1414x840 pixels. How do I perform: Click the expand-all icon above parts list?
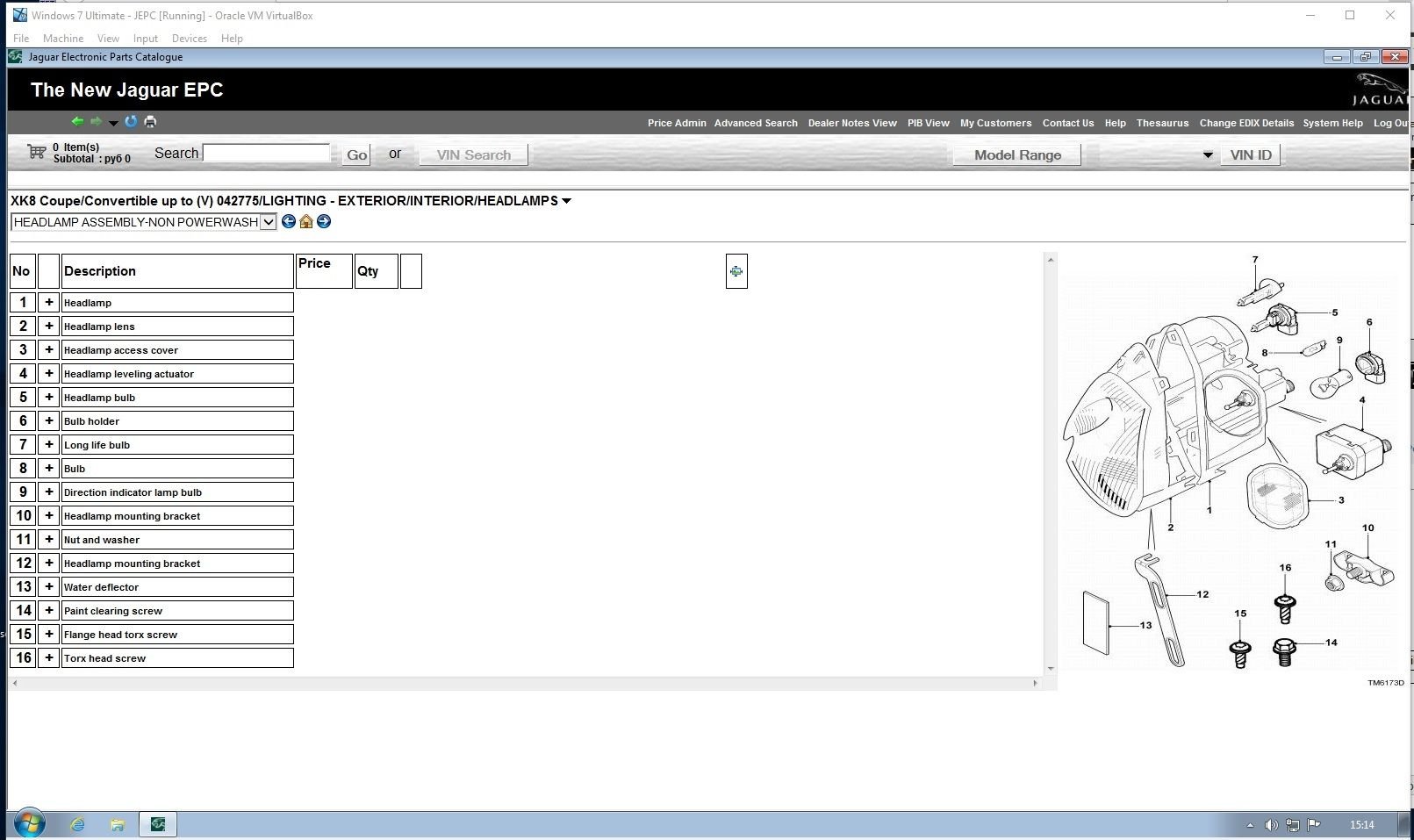click(x=736, y=271)
